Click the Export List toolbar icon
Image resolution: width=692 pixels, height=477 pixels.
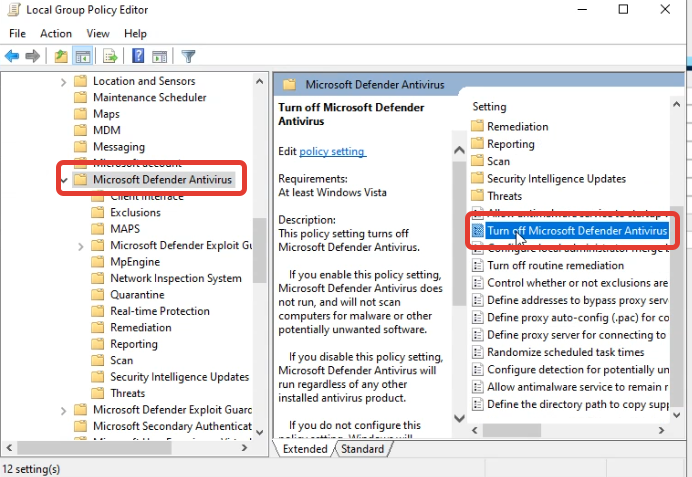point(110,56)
